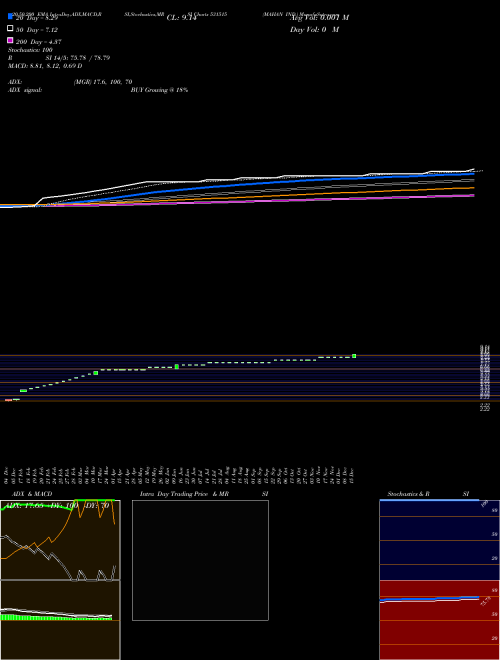500x660 pixels.
Task: Select the '50 Day - 7.12' legend text
Action: pos(37,30)
